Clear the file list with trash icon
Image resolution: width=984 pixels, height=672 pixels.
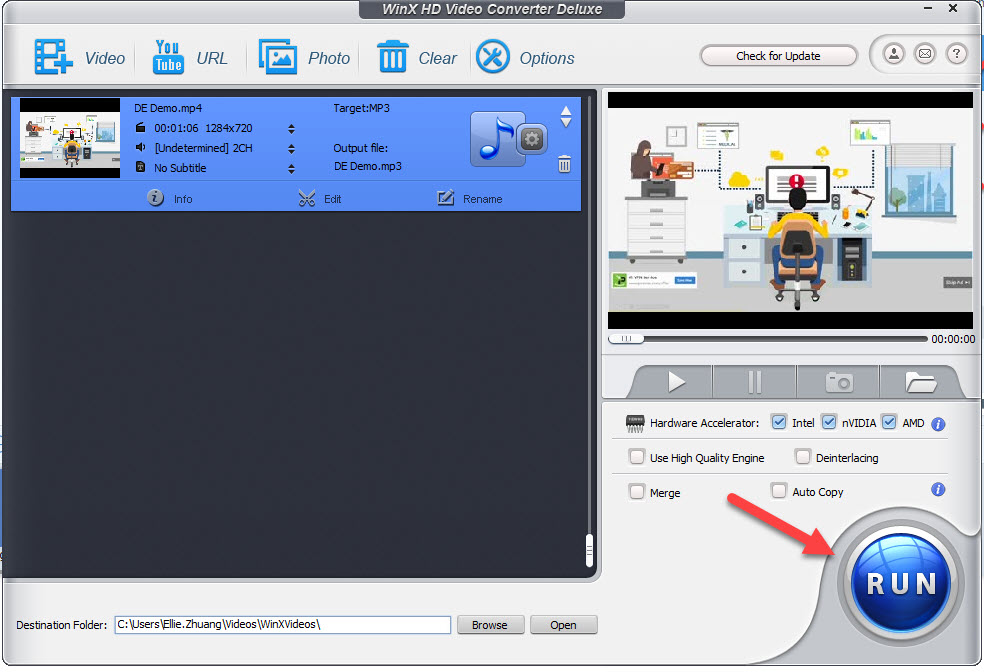392,57
